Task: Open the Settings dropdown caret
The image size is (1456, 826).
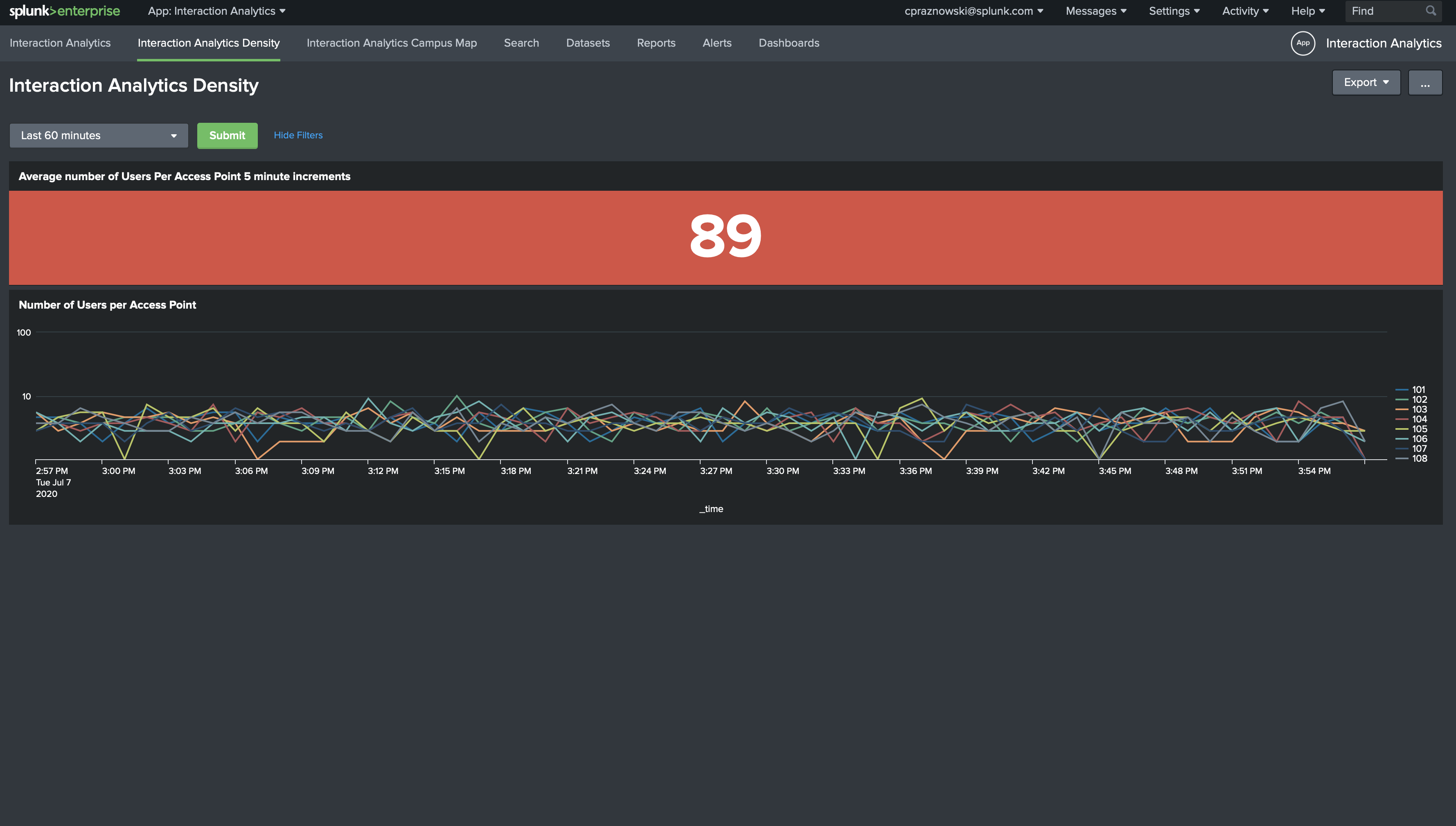Action: tap(1197, 11)
